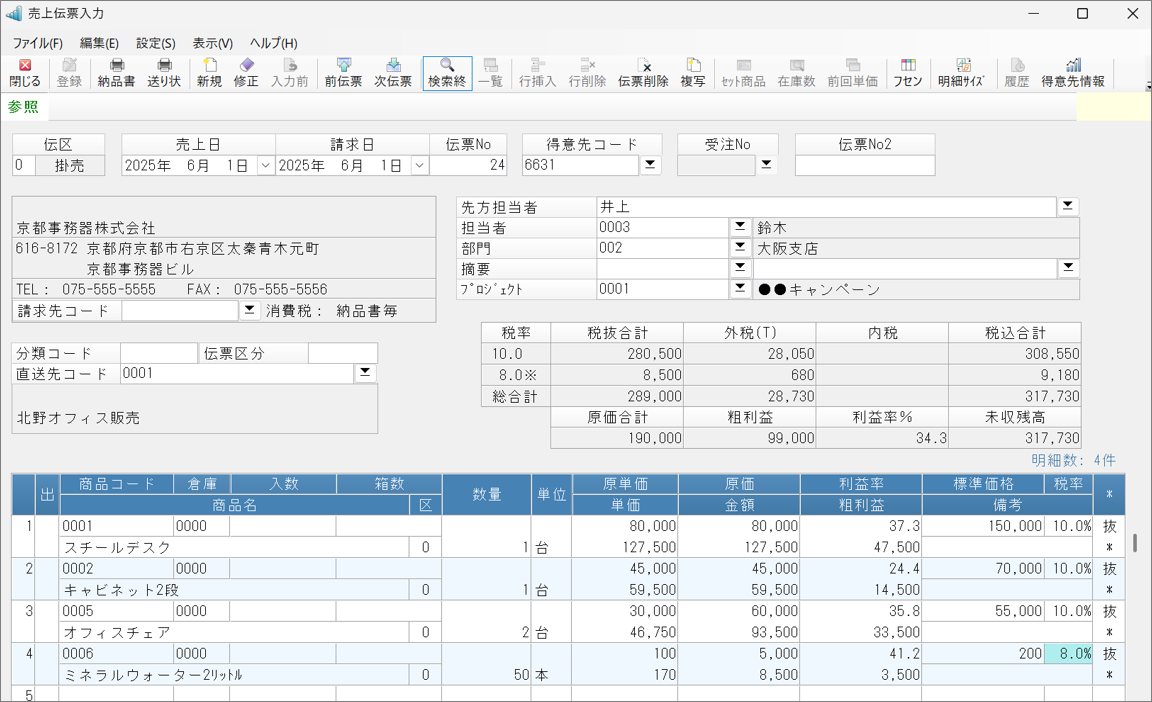
Task: Go to next slip via 次伝票 icon
Action: tap(392, 73)
